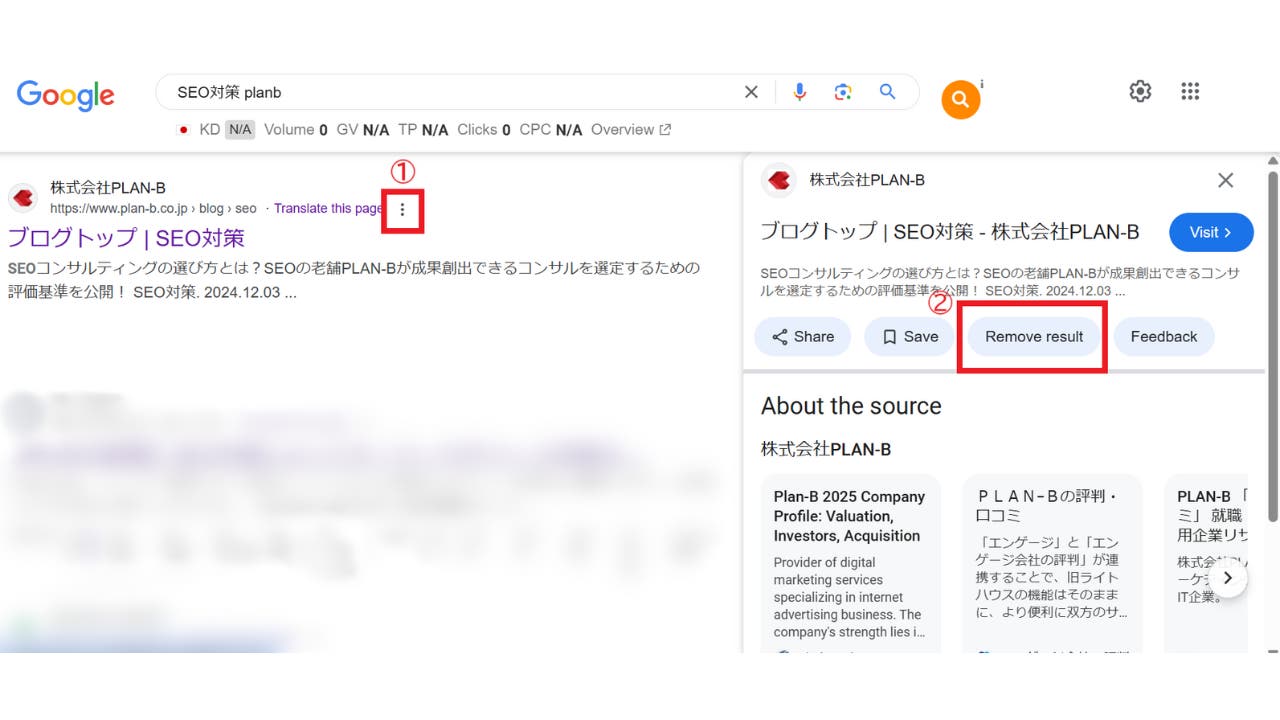Click Volume 0 metric
The width and height of the screenshot is (1280, 720).
pyautogui.click(x=296, y=130)
